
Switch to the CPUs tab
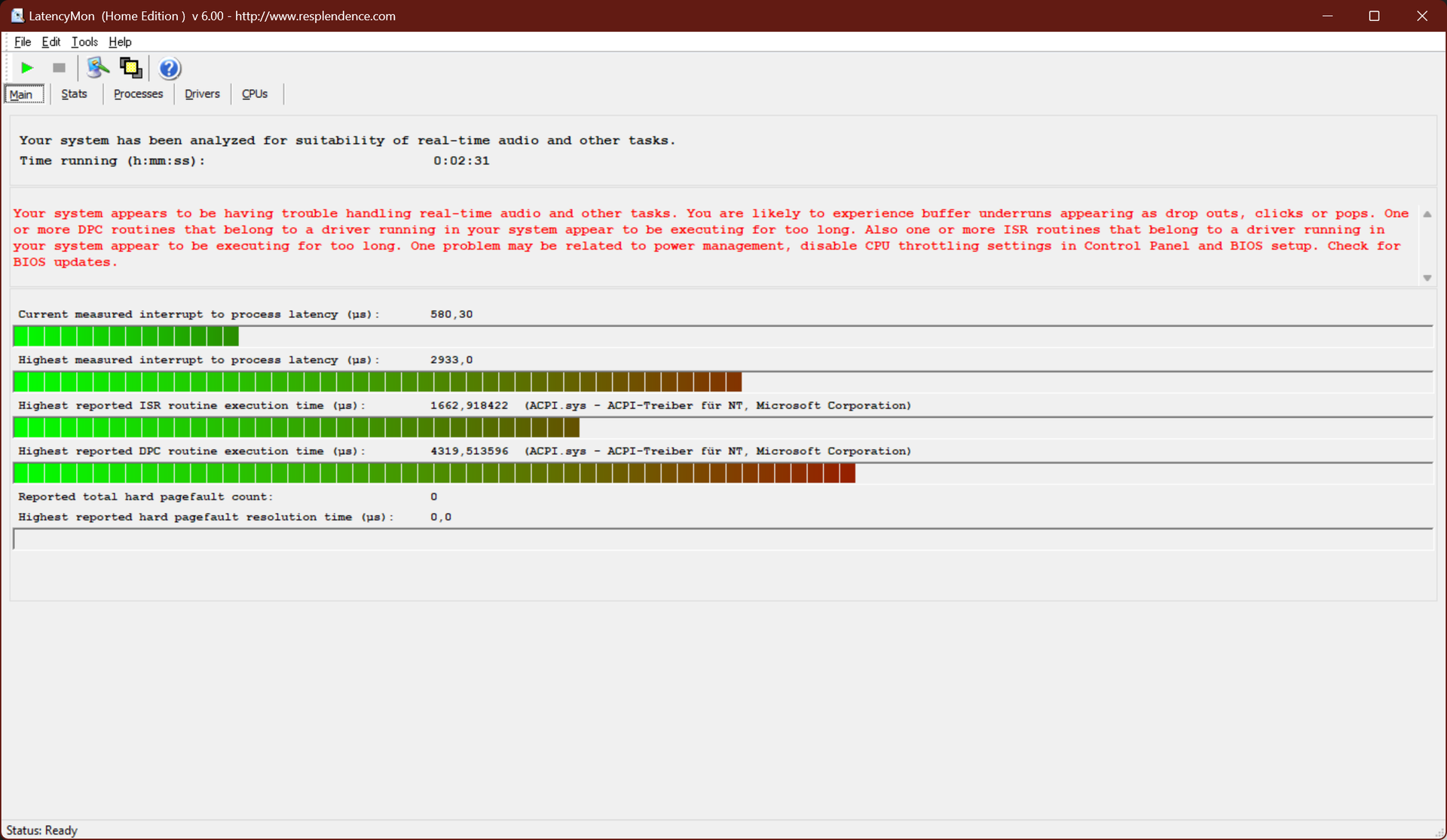pyautogui.click(x=255, y=94)
